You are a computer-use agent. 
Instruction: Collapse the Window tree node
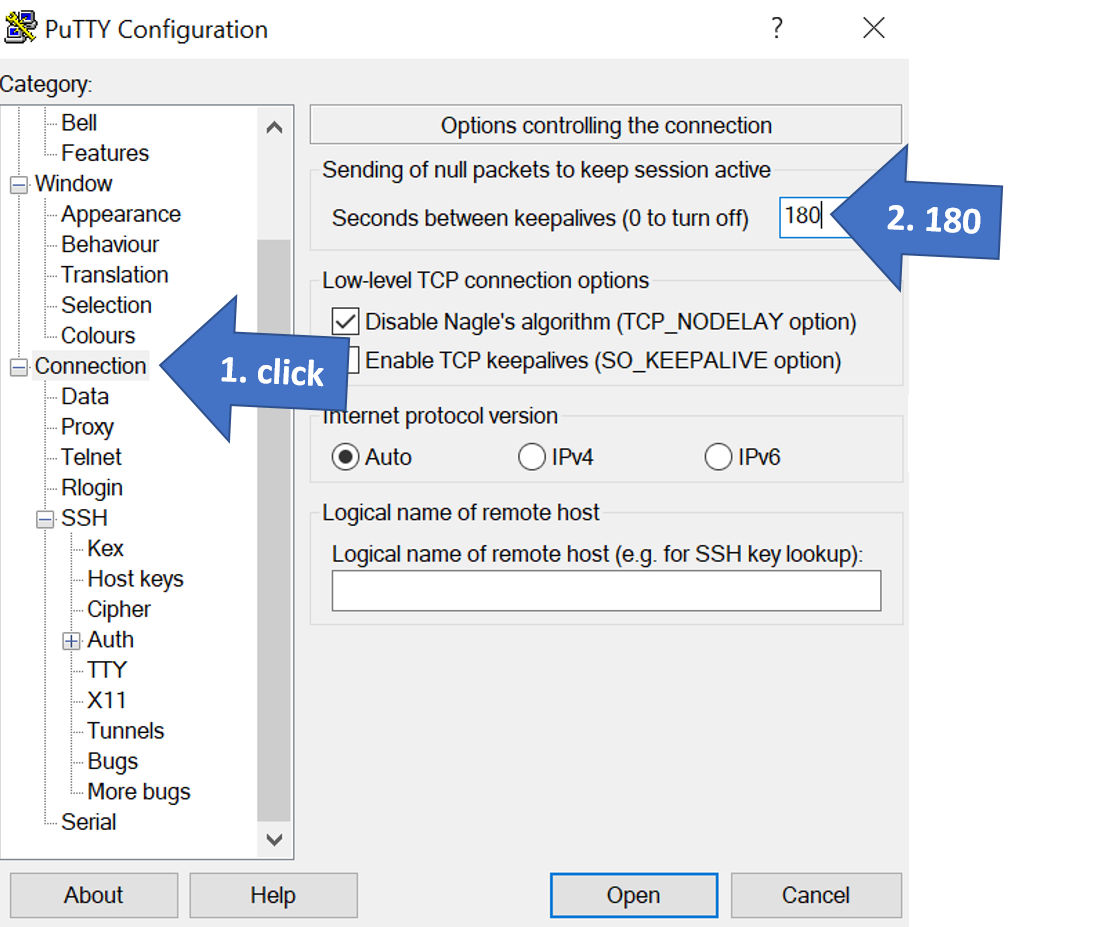click(19, 185)
